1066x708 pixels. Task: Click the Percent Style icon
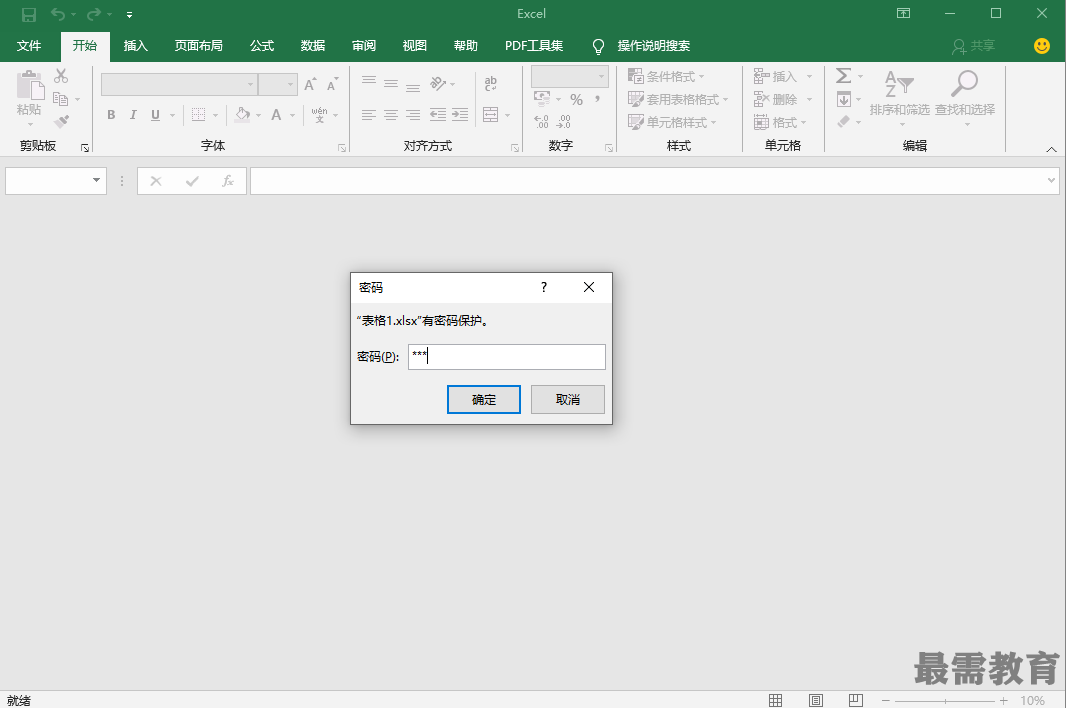coord(577,100)
